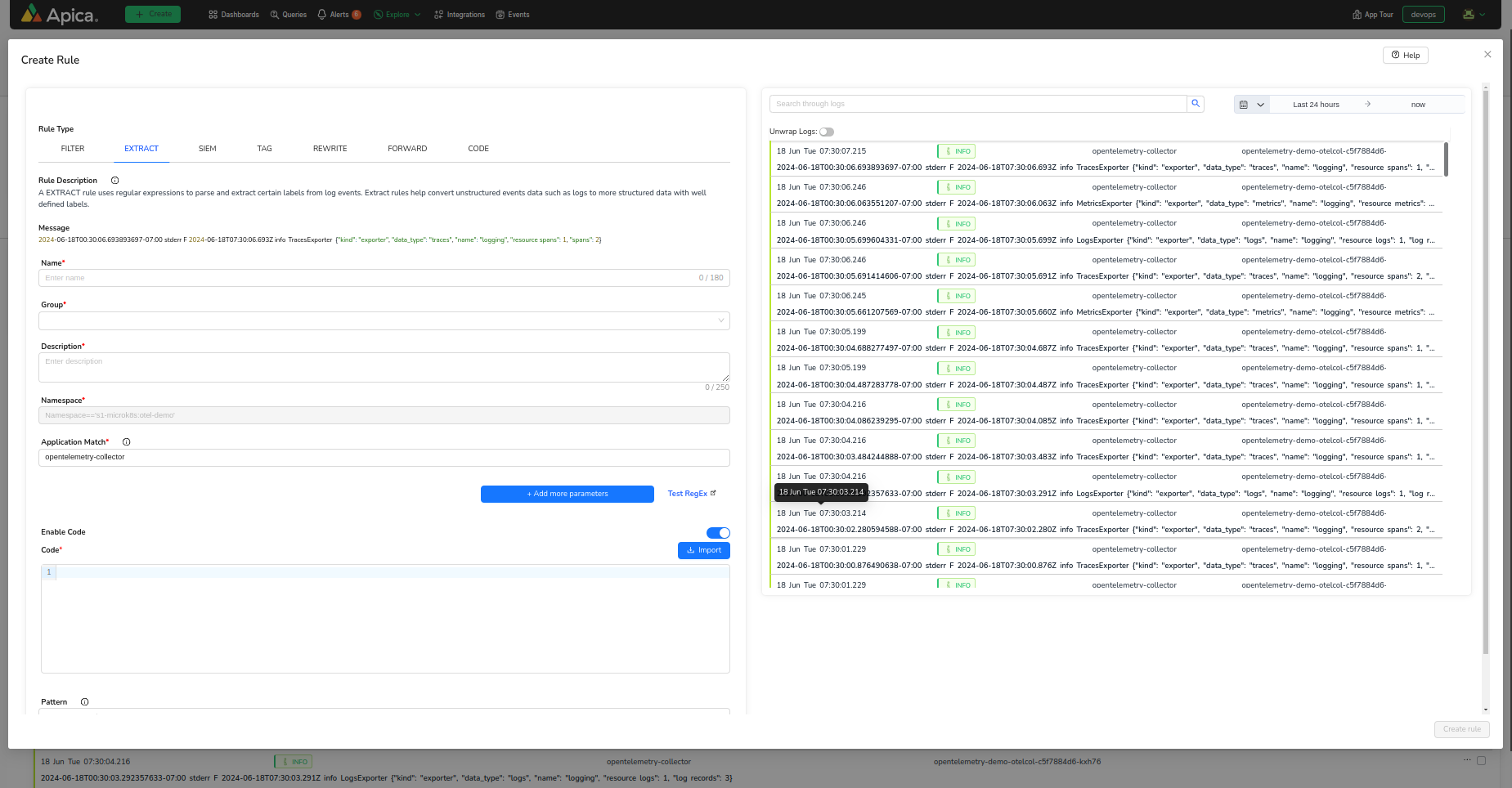Screen dimensions: 1512x788
Task: Expand the user account menu in header
Action: 1474,15
